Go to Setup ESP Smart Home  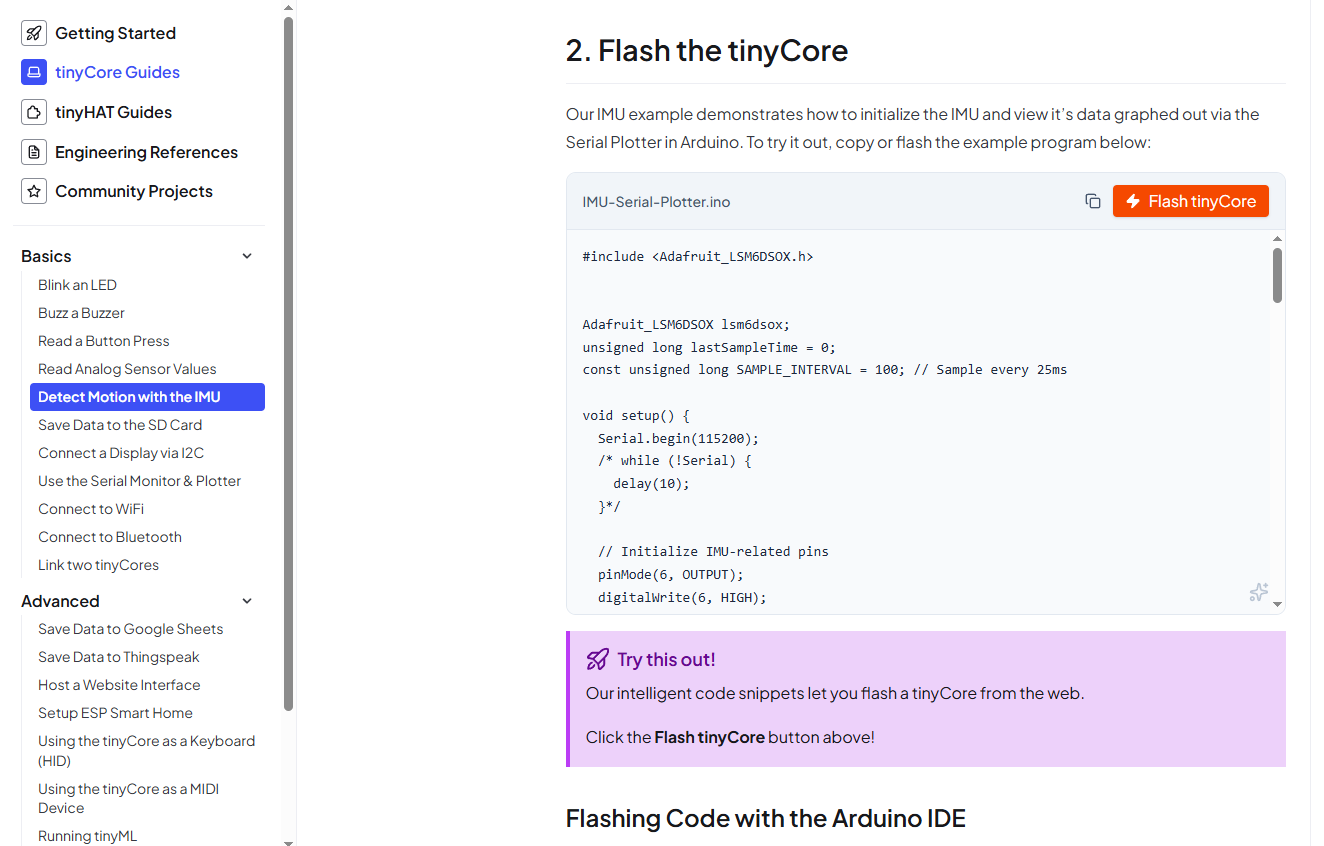click(115, 713)
